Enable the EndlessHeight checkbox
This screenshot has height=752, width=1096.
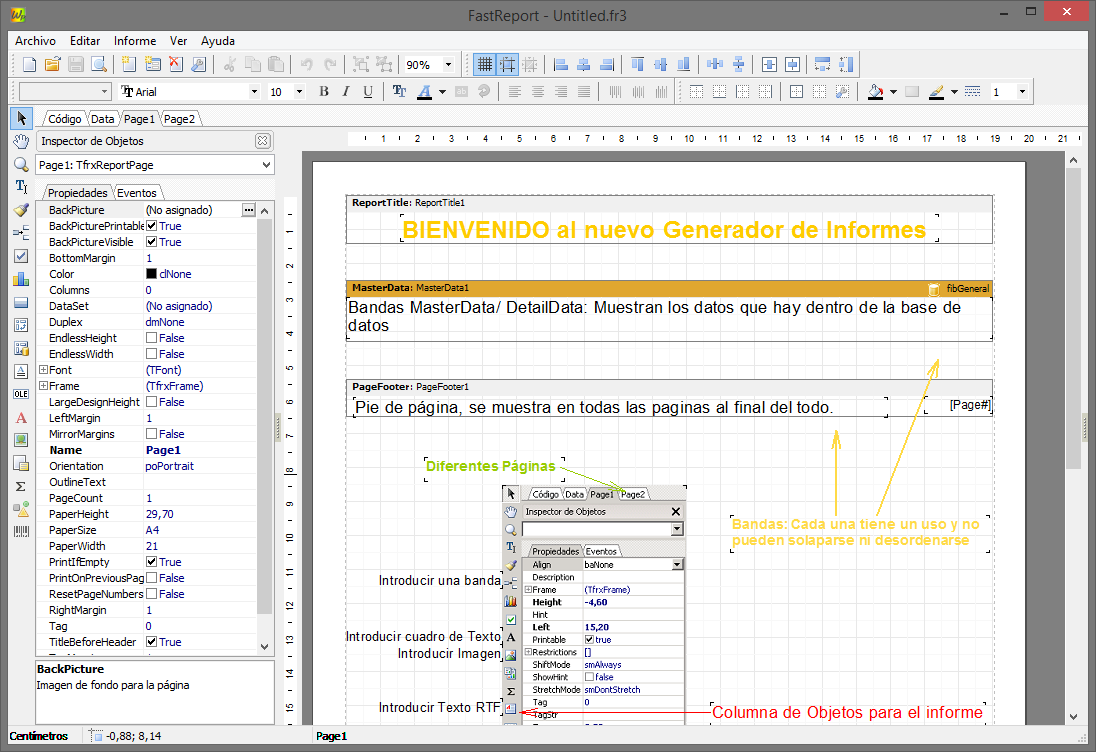coord(151,338)
